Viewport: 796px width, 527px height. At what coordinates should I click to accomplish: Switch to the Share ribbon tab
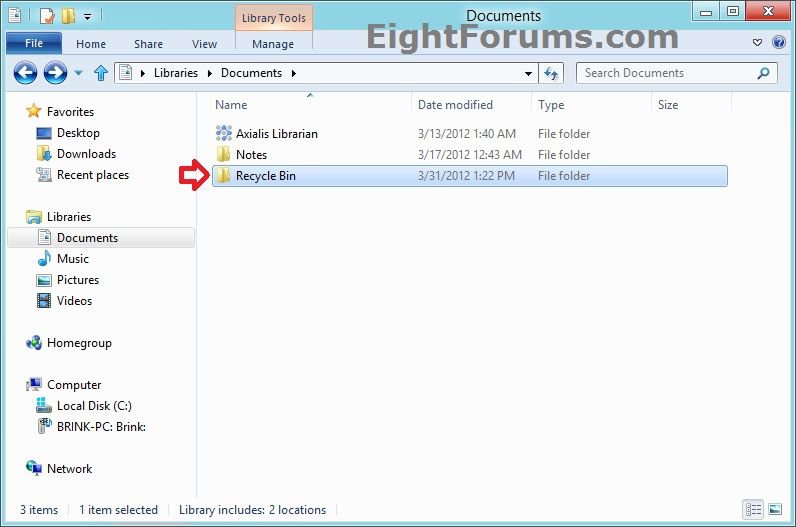tap(148, 44)
